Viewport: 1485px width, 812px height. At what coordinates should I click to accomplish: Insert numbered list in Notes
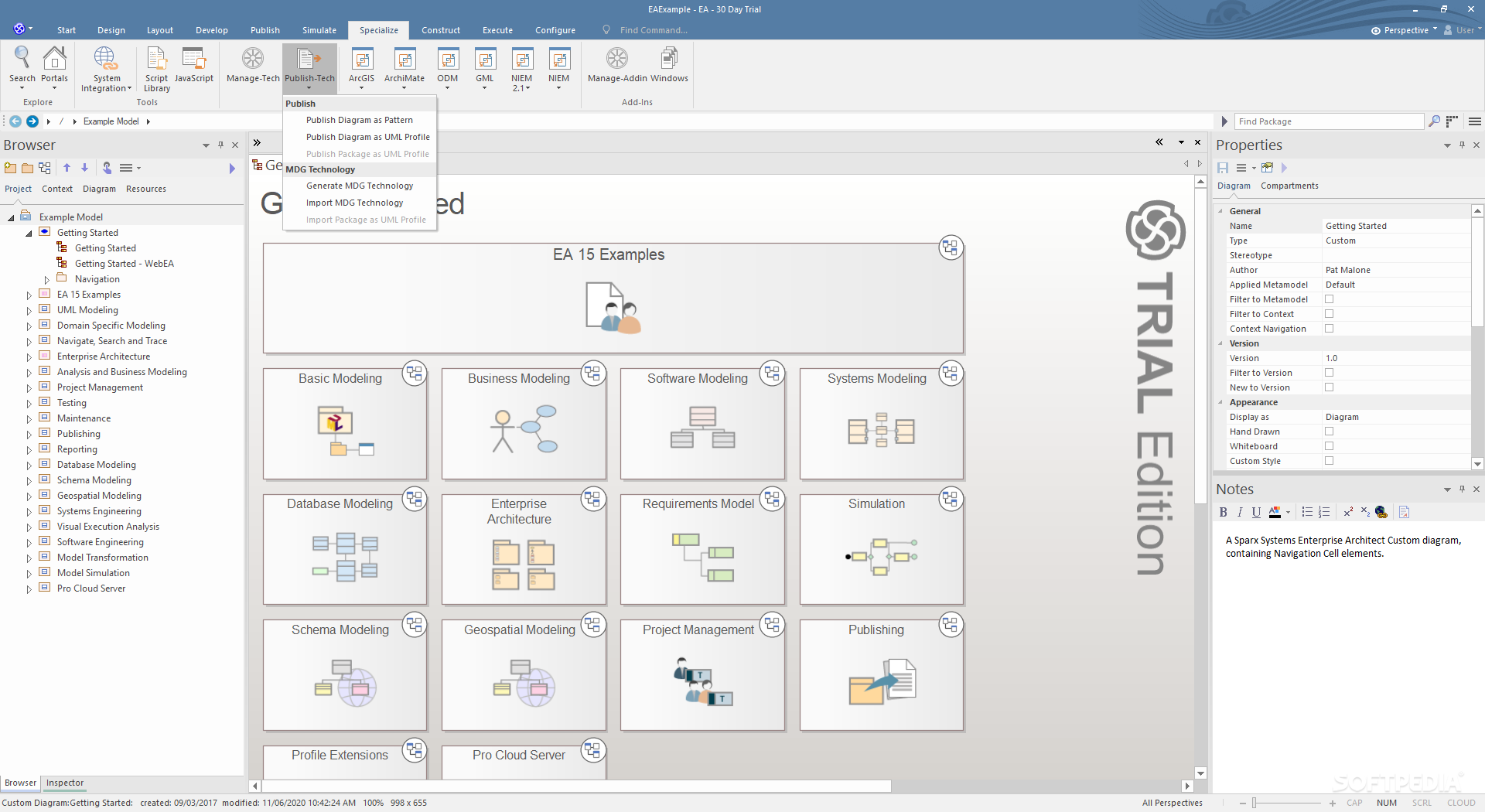[1324, 512]
